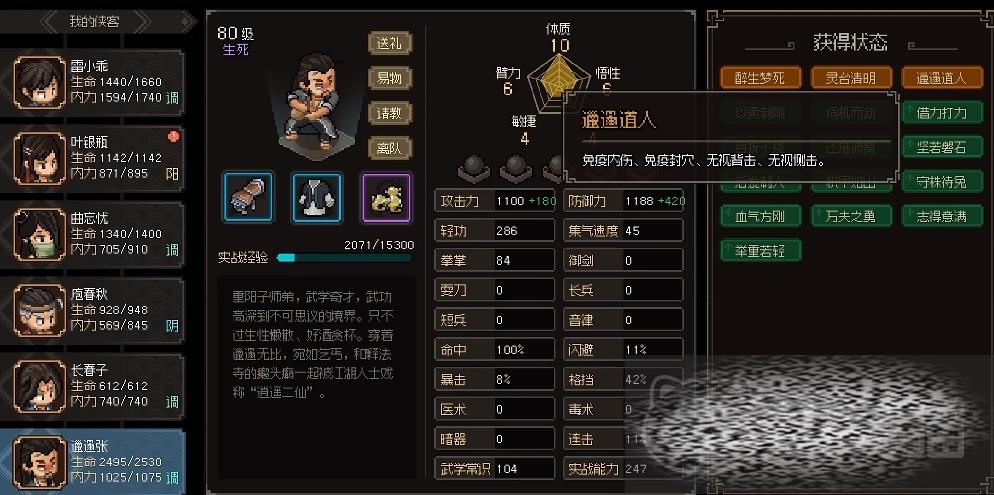
Task: Click the arm guard equipment slot icon
Action: (x=248, y=197)
